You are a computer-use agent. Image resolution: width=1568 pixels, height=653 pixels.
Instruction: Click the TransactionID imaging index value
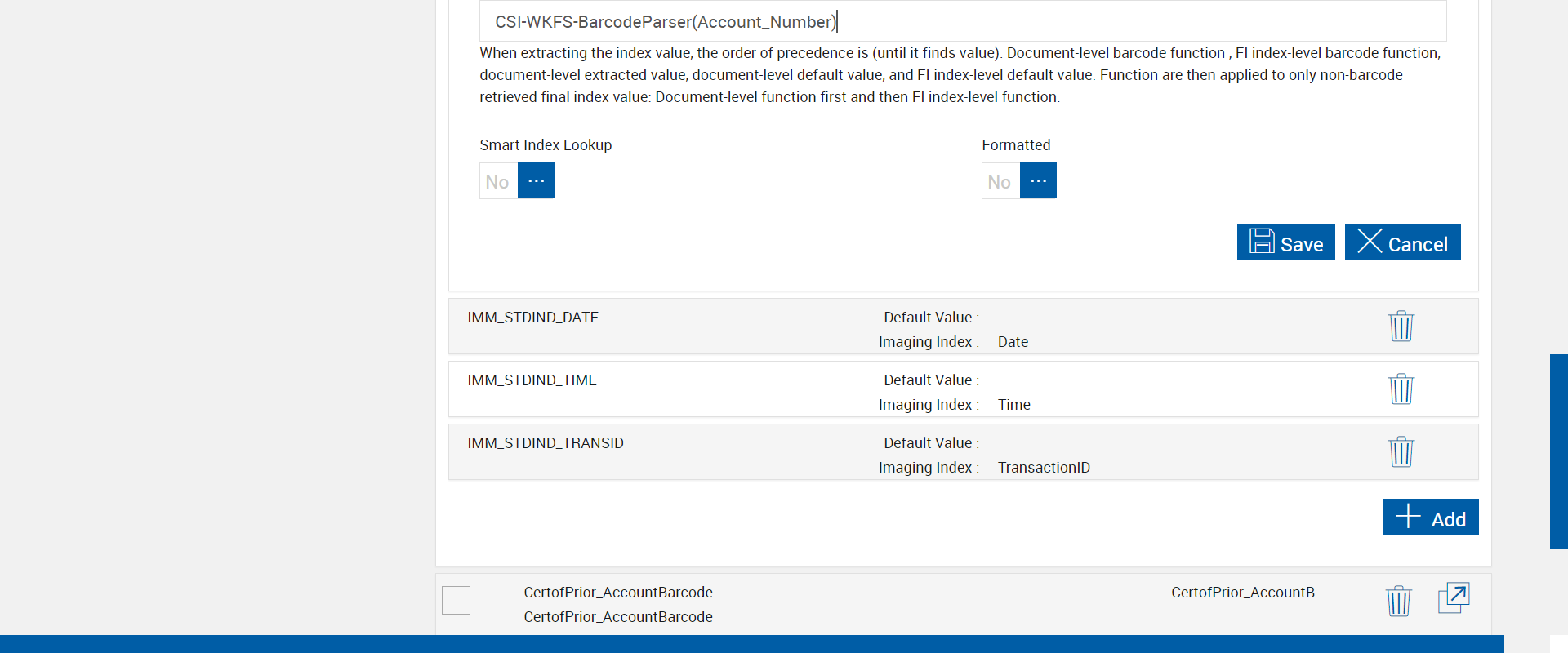pyautogui.click(x=1044, y=468)
